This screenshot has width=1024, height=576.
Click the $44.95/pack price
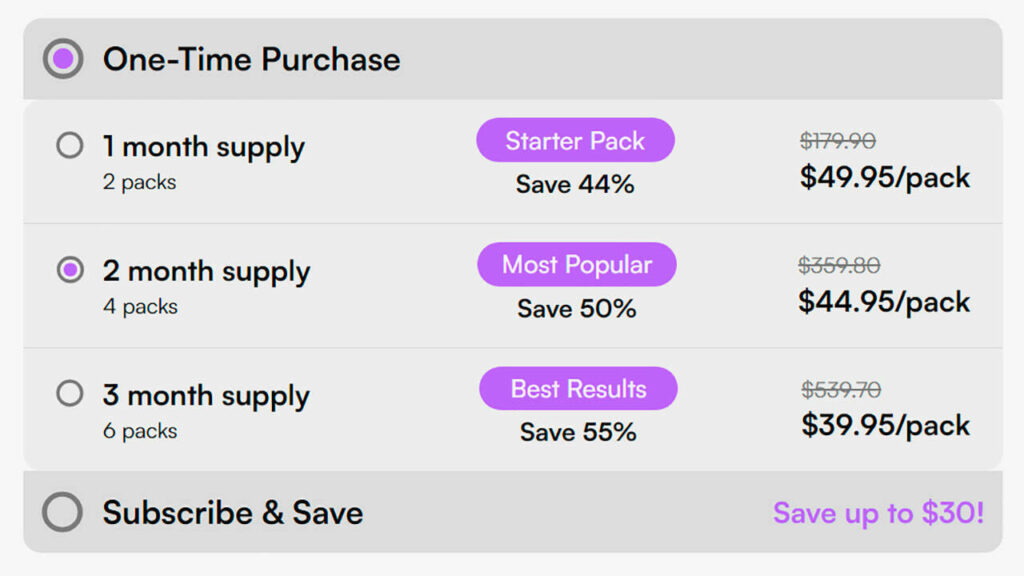coord(884,302)
